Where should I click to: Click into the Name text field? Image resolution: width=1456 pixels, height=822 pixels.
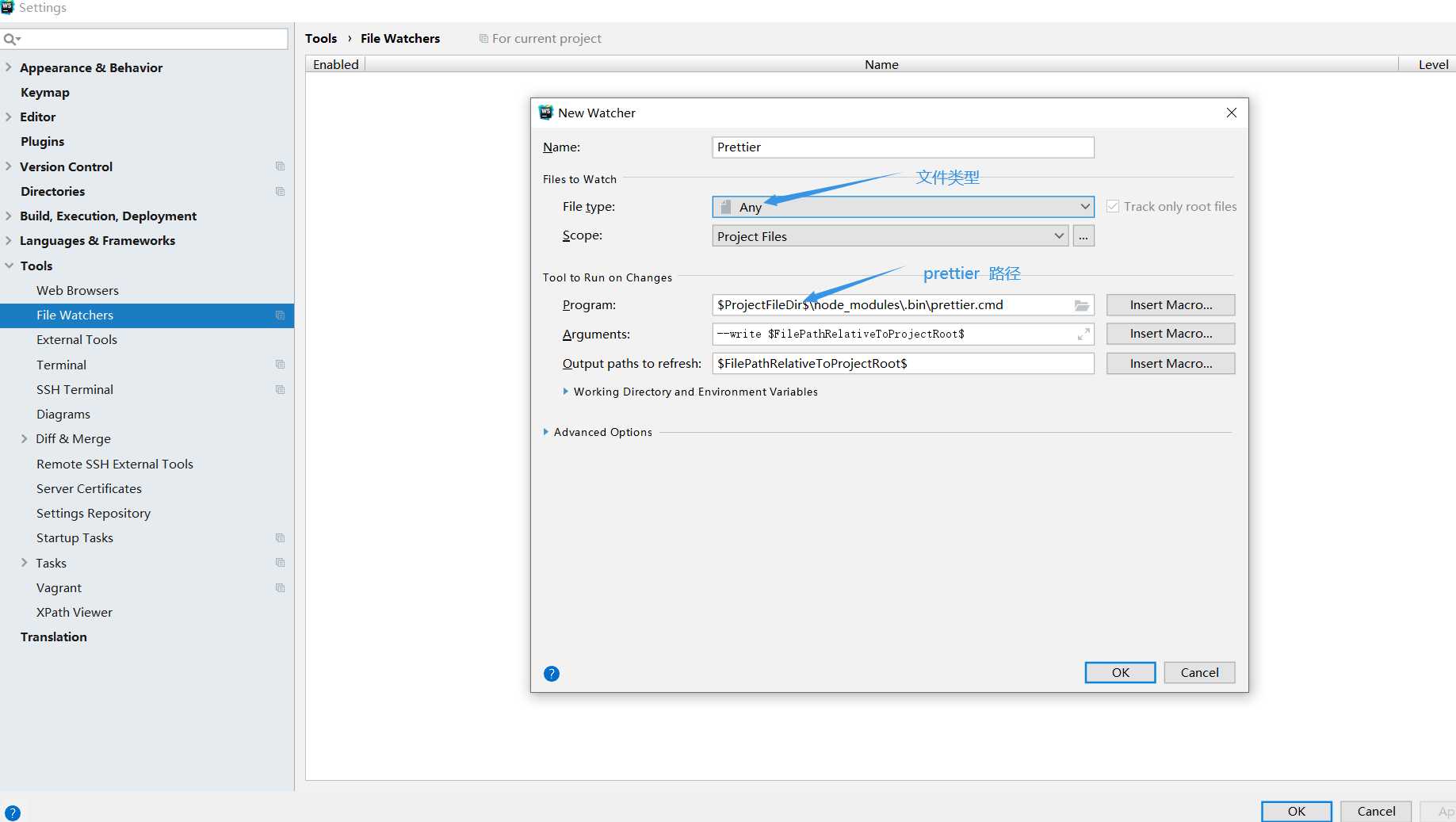coord(902,147)
